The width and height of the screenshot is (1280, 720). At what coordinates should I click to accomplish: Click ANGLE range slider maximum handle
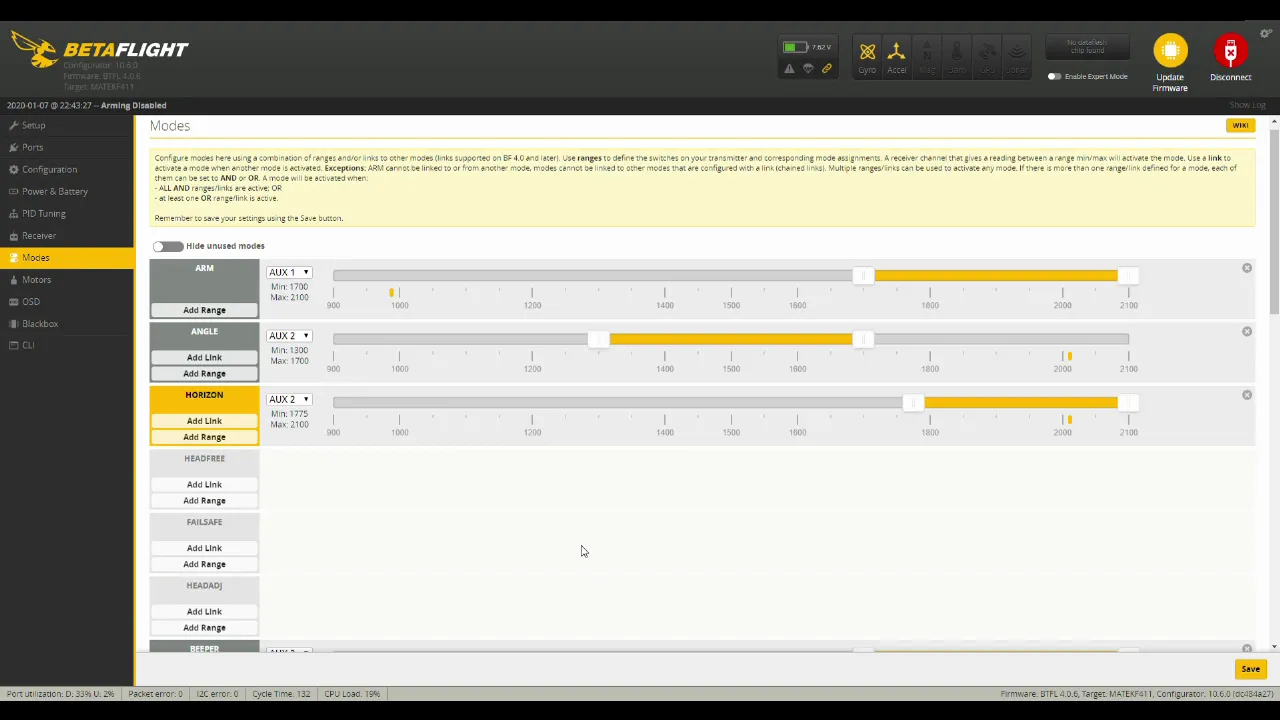pyautogui.click(x=863, y=339)
